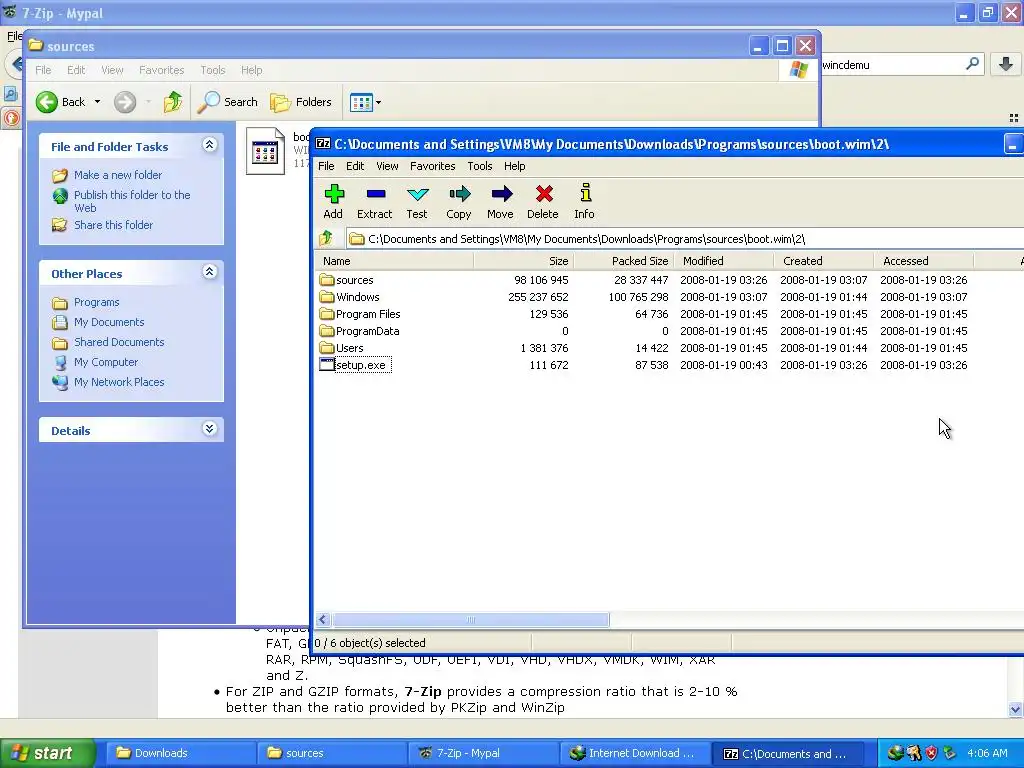Click the red shield tray icon
This screenshot has width=1024, height=768.
click(x=931, y=753)
